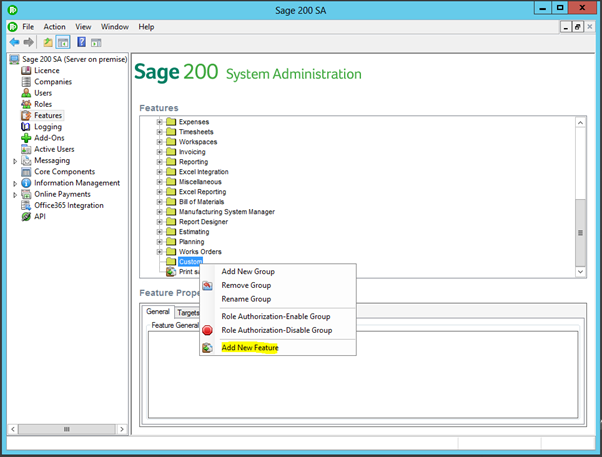Click the Sage 200 SA server computer icon

point(15,59)
